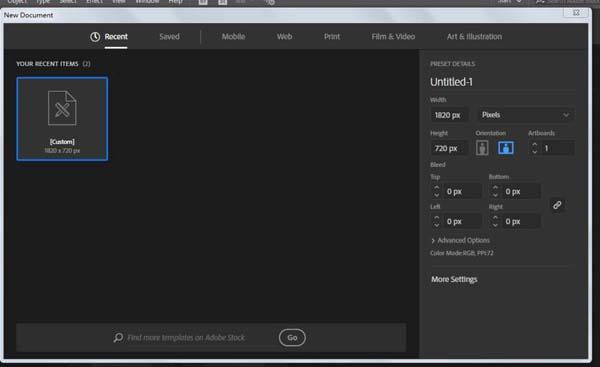Decrease Left bleed using down arrow
This screenshot has width=600, height=367.
point(437,225)
